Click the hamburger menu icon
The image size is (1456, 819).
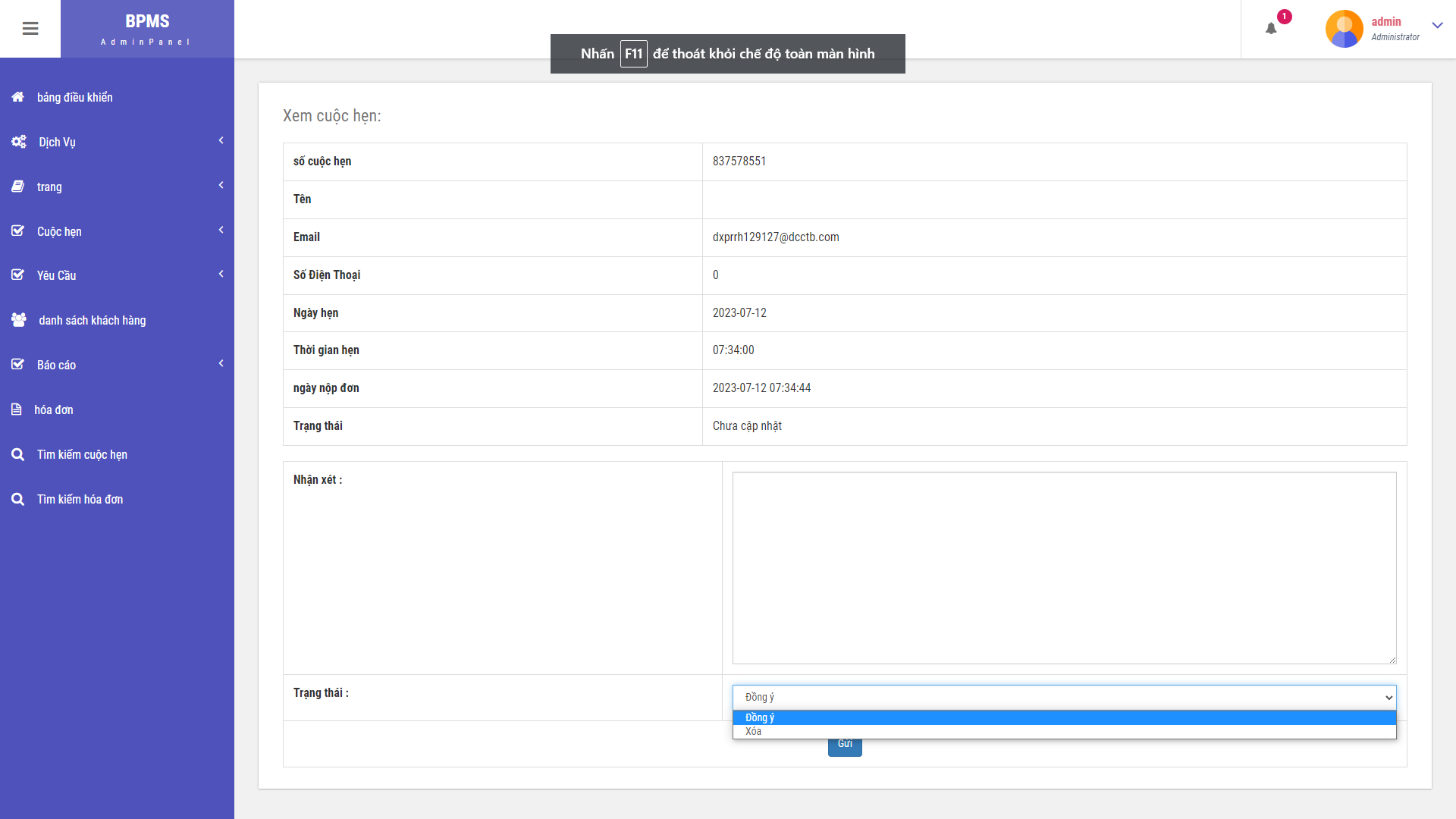tap(30, 29)
